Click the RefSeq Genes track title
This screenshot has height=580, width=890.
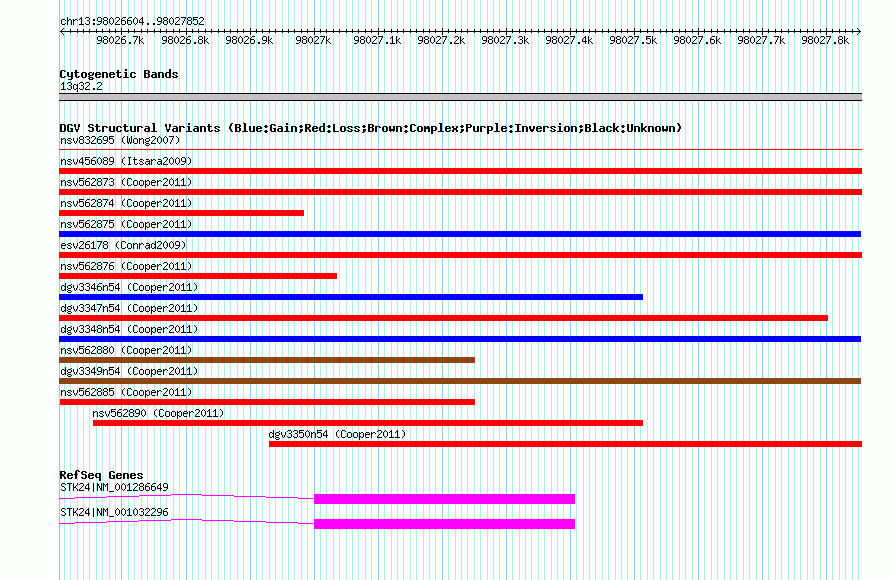tap(101, 475)
